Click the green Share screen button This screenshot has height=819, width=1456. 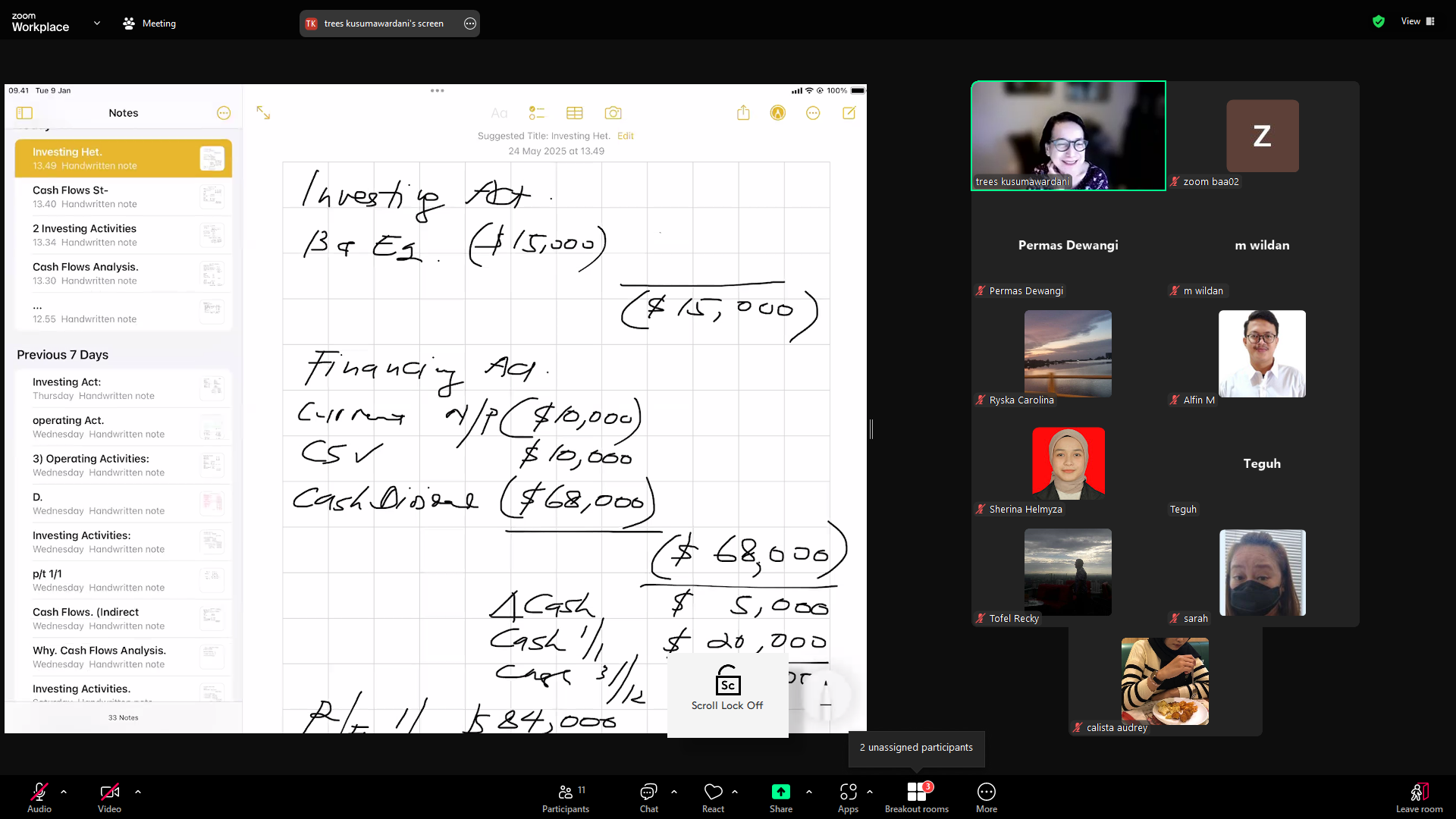[781, 797]
